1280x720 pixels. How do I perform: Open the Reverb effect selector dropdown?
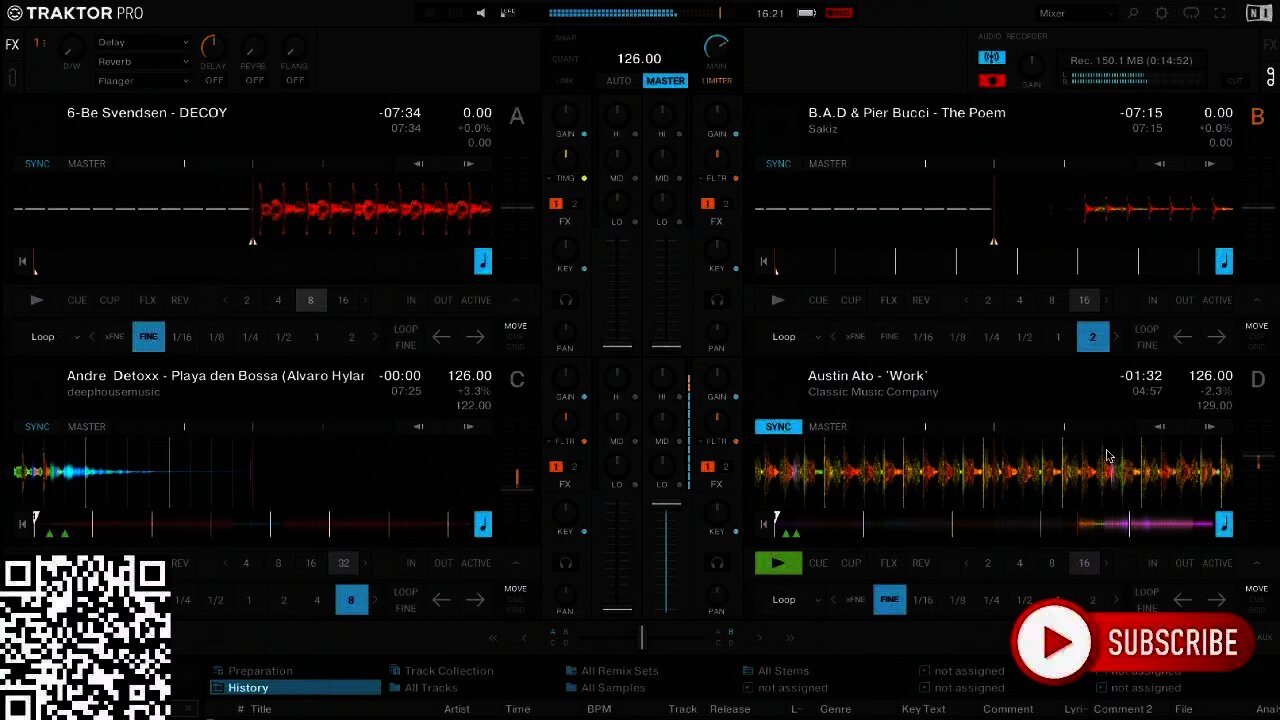click(x=143, y=62)
